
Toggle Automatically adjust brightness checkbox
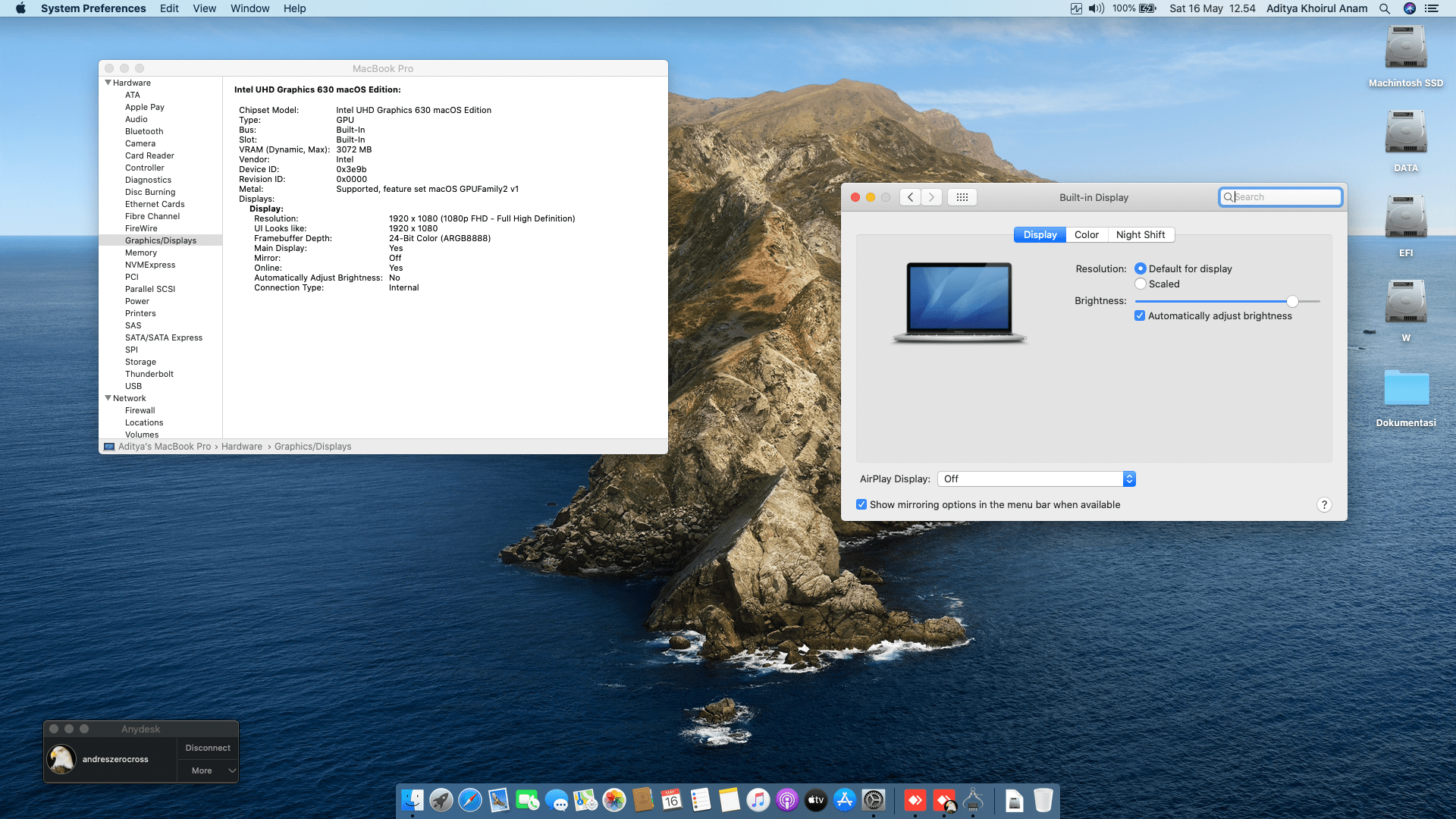[x=1139, y=315]
